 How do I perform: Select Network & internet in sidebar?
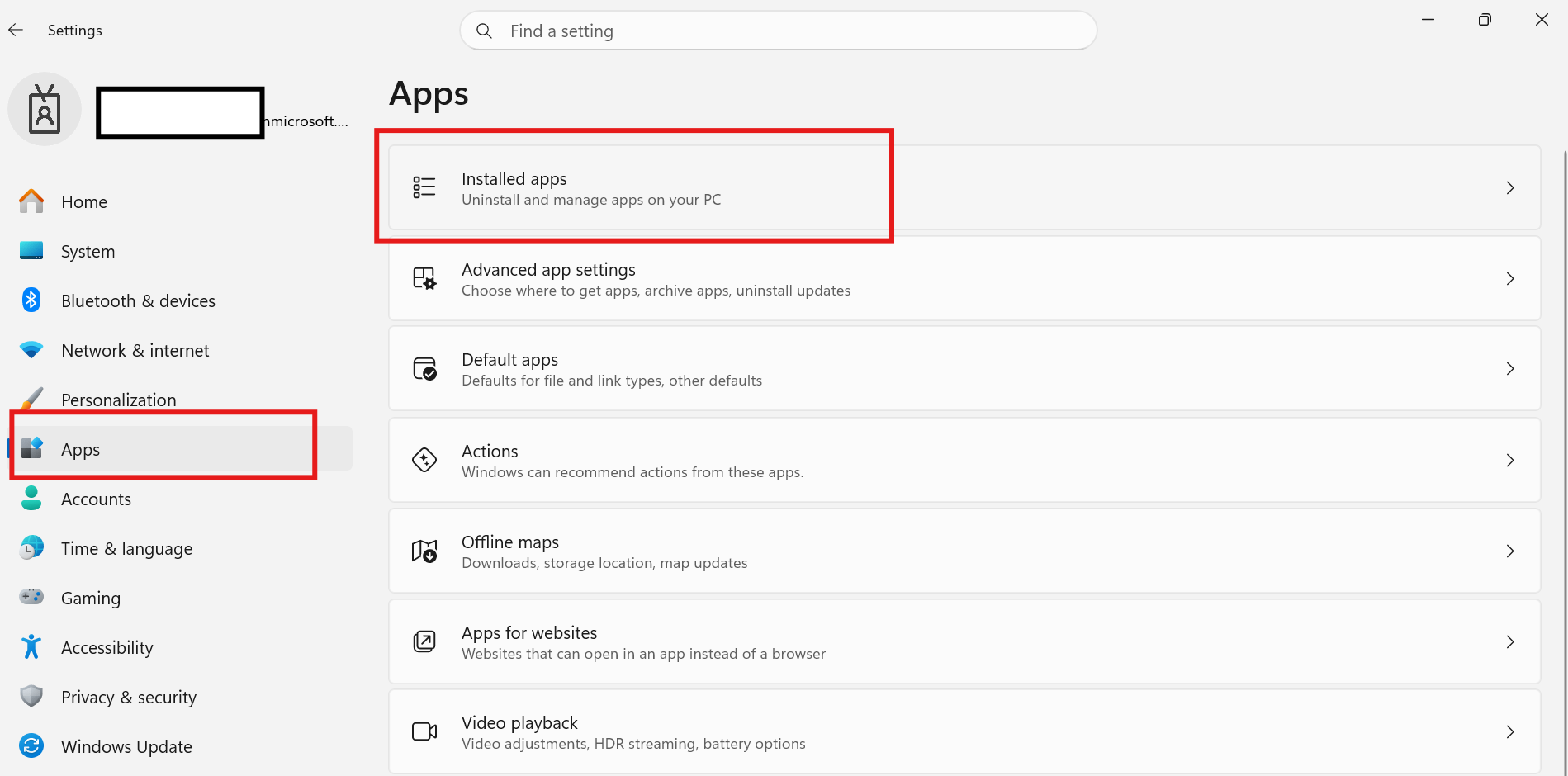(180, 350)
